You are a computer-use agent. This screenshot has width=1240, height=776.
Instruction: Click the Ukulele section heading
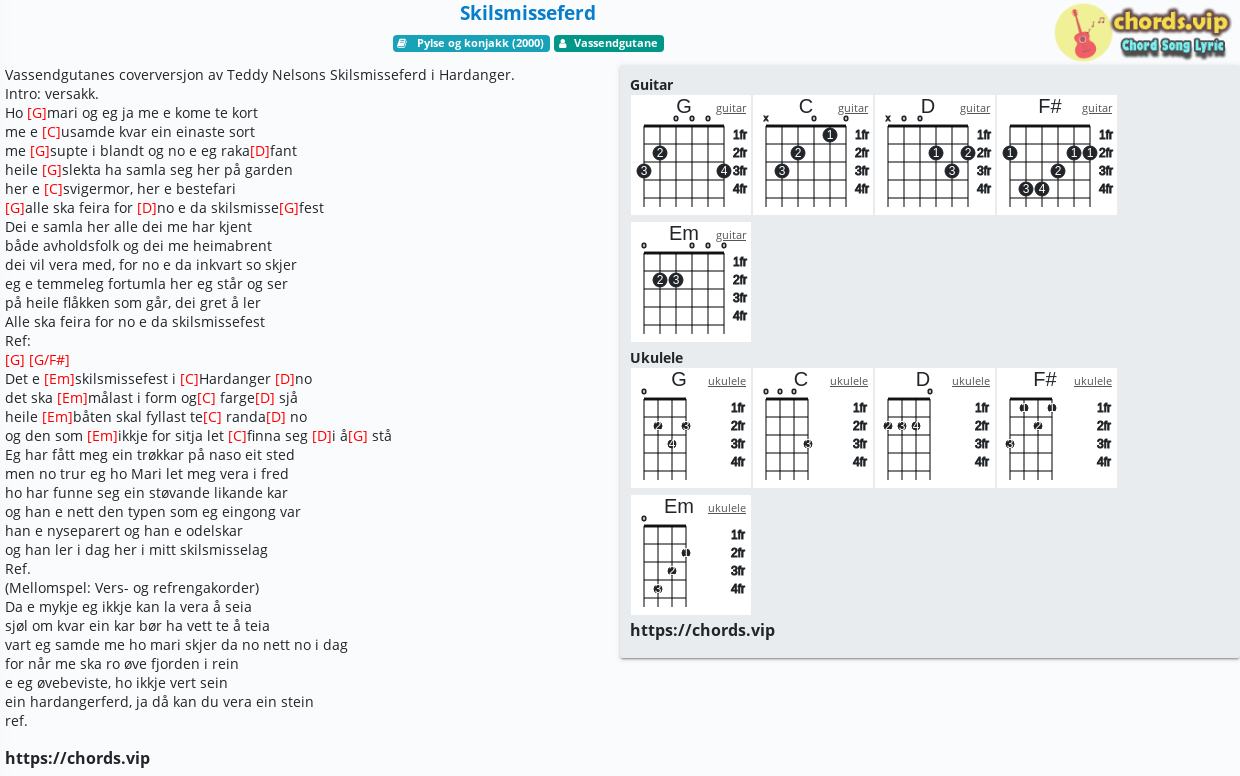tap(656, 358)
